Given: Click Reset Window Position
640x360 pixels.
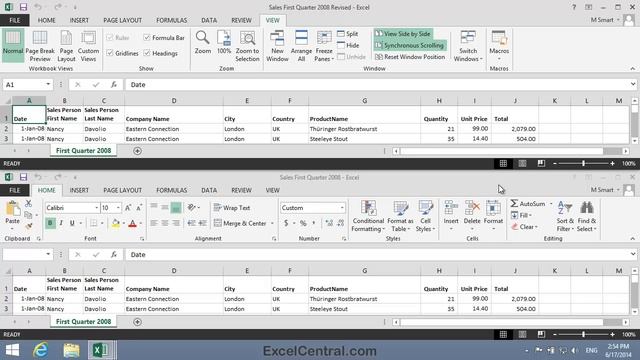Looking at the screenshot, I should click(410, 57).
